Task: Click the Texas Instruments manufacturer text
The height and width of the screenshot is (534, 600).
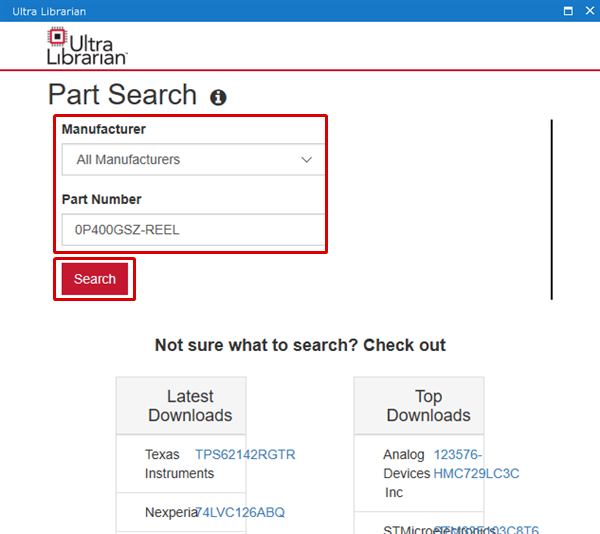Action: (179, 464)
